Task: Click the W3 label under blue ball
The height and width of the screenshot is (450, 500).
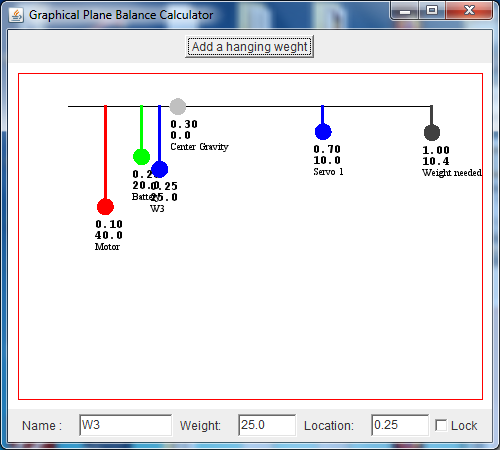Action: tap(157, 209)
